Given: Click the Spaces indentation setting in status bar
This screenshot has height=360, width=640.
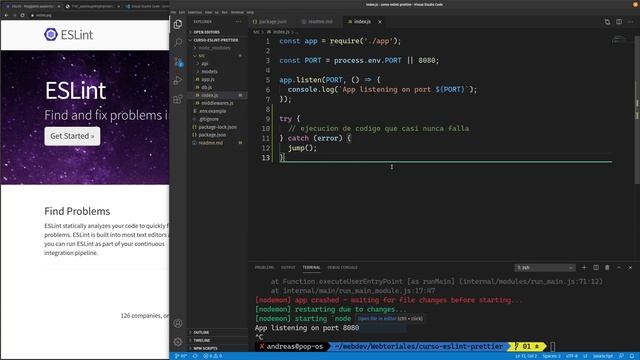Looking at the screenshot, I should pyautogui.click(x=551, y=356).
